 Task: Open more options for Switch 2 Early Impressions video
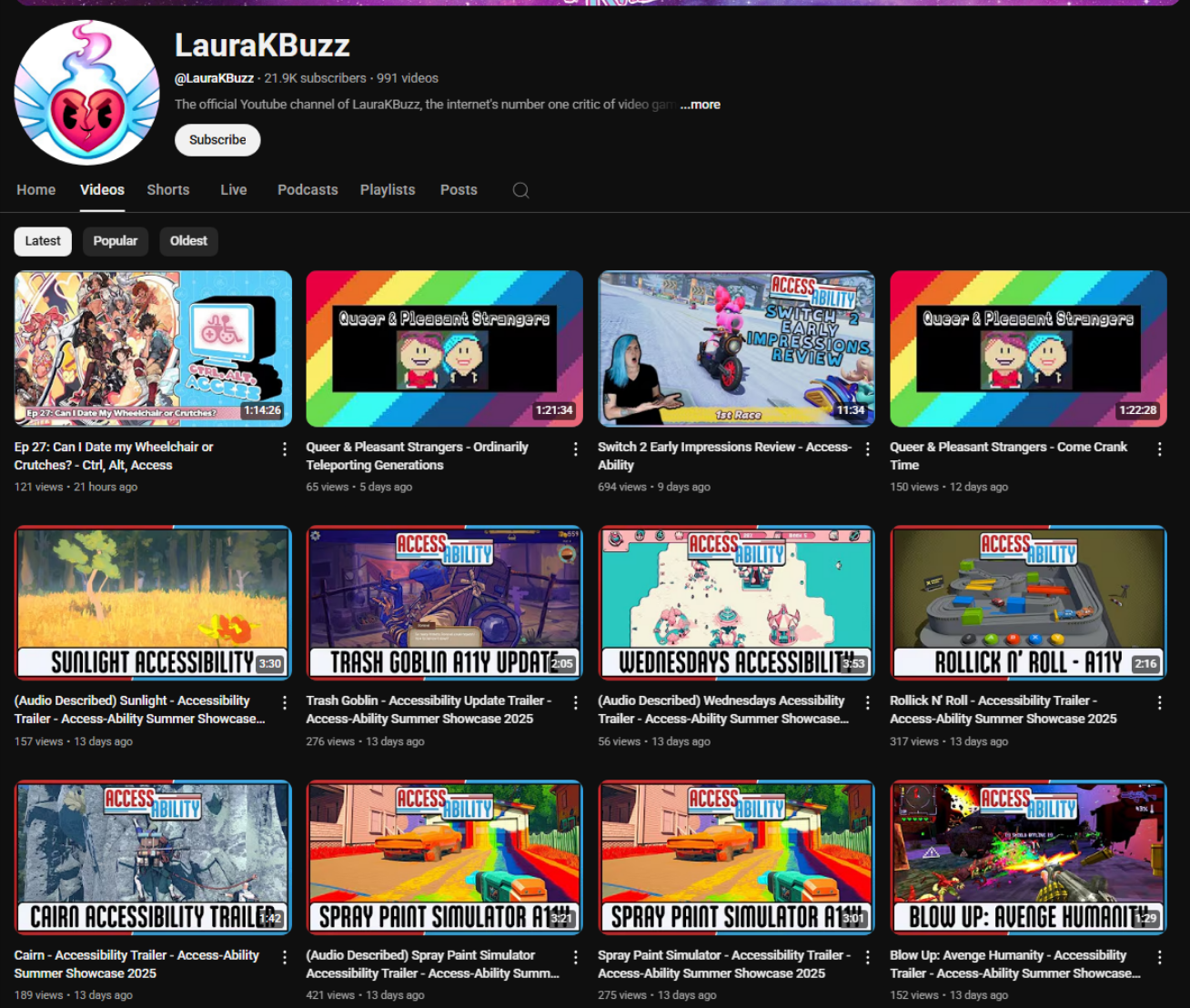point(868,449)
